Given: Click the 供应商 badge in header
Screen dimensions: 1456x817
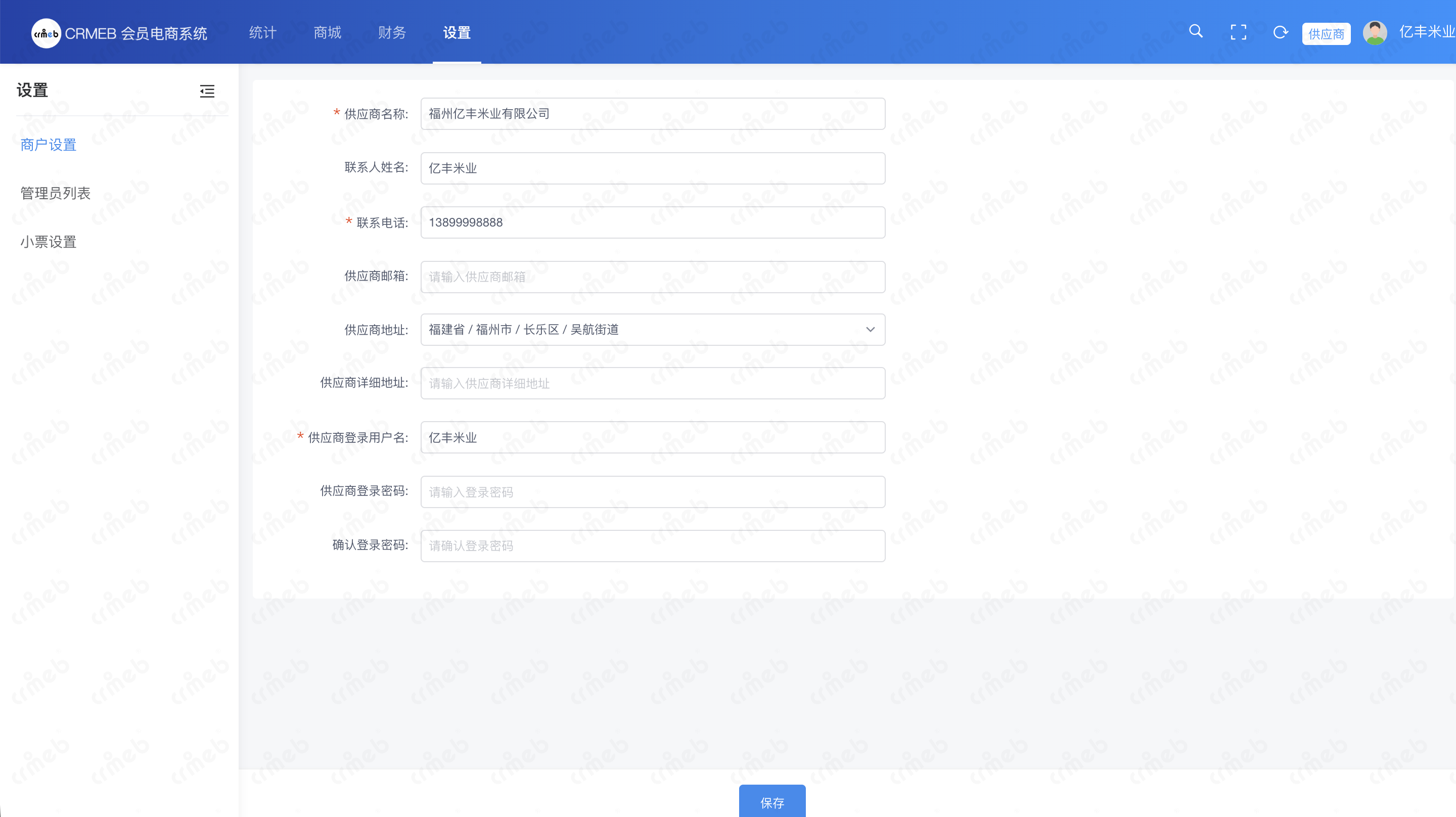Looking at the screenshot, I should tap(1326, 34).
